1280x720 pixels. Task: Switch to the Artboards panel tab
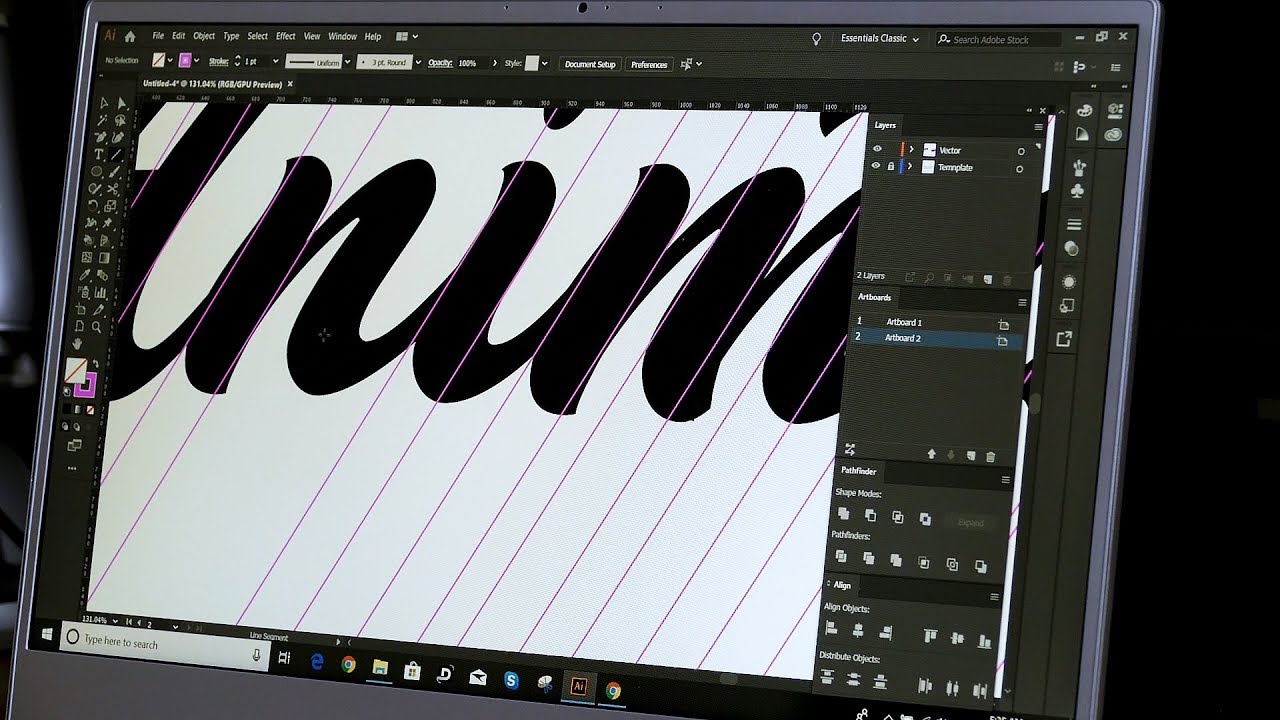[x=874, y=297]
